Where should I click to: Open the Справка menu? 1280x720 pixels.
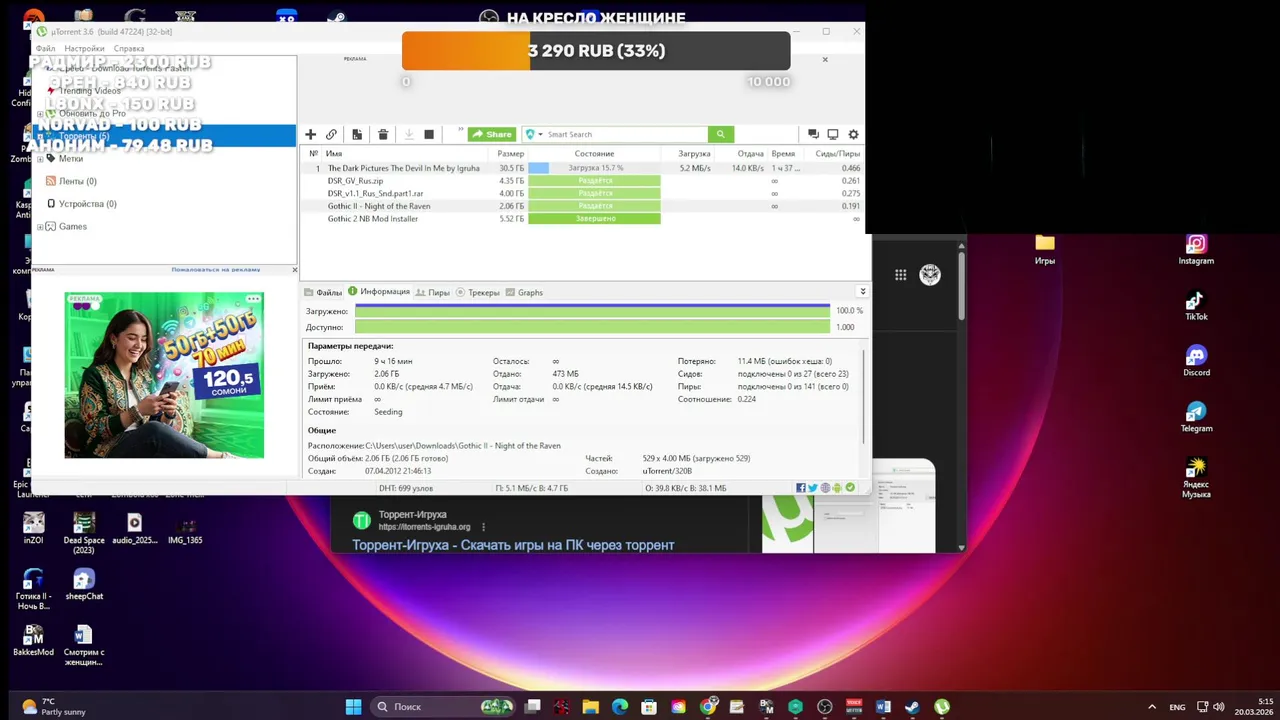(x=129, y=48)
